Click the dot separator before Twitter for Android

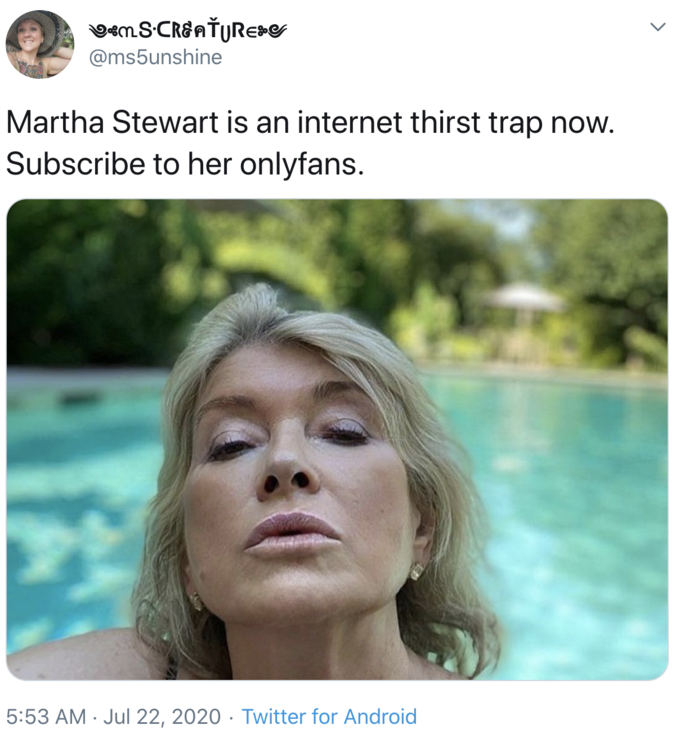pyautogui.click(x=231, y=717)
